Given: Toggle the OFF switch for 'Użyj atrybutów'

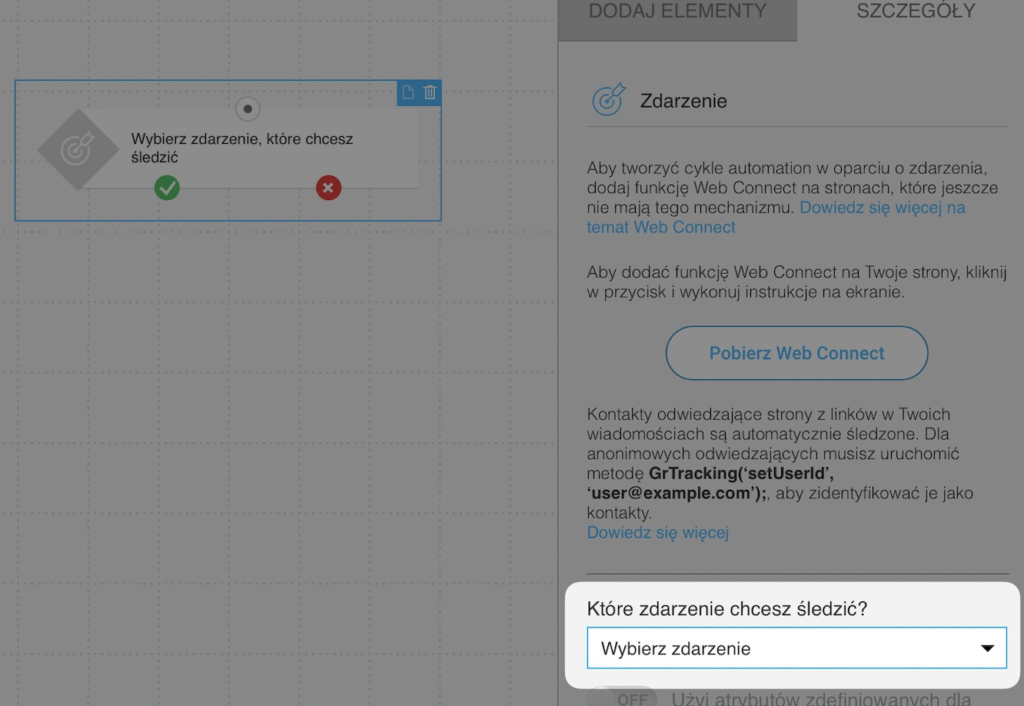Looking at the screenshot, I should (621, 698).
